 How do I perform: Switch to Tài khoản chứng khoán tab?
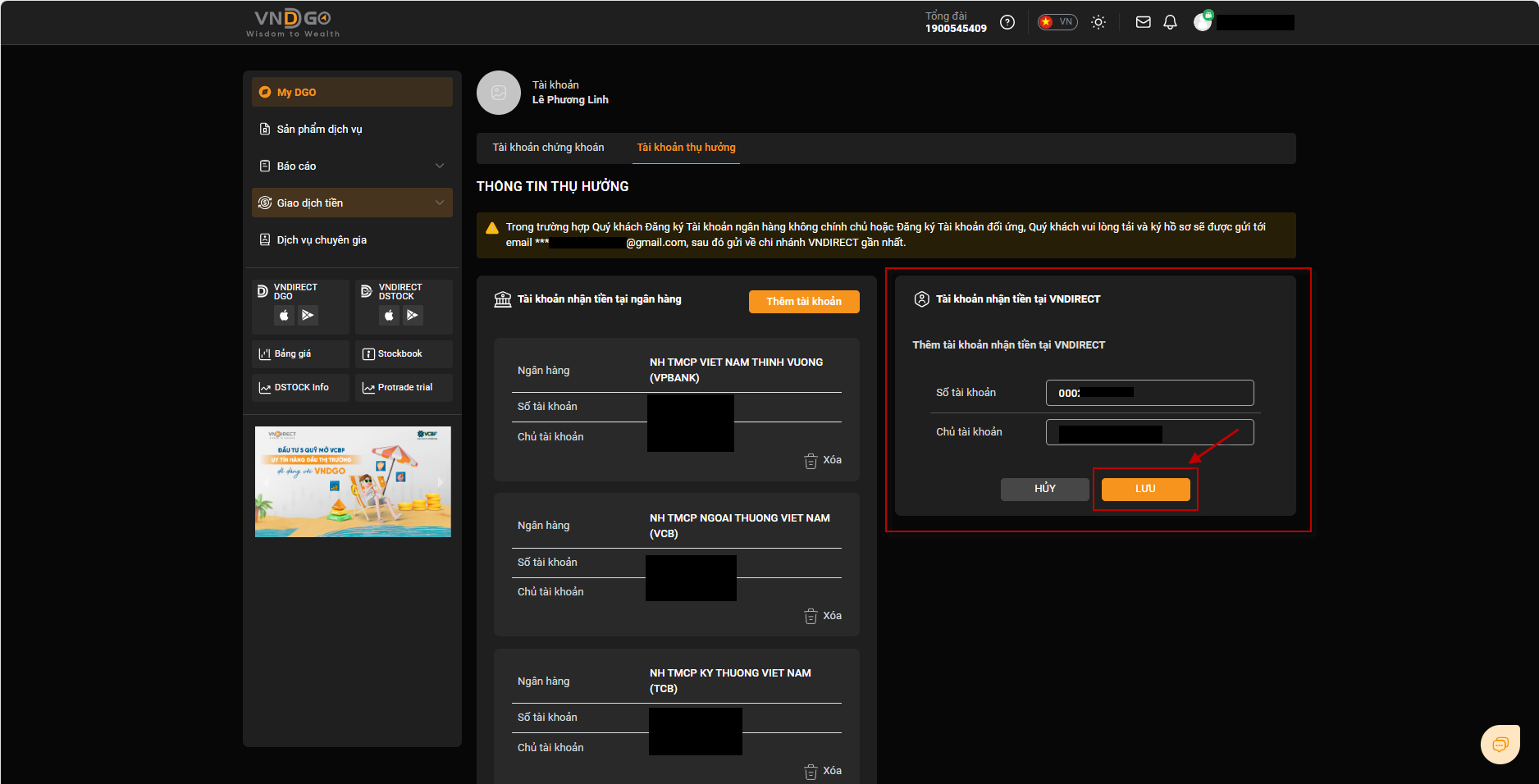548,148
